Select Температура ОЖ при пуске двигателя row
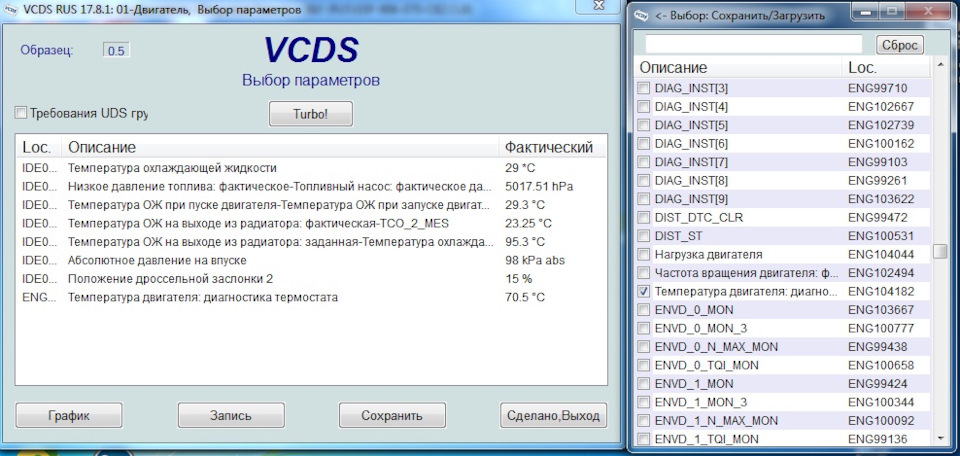Viewport: 960px width, 456px height. click(311, 204)
